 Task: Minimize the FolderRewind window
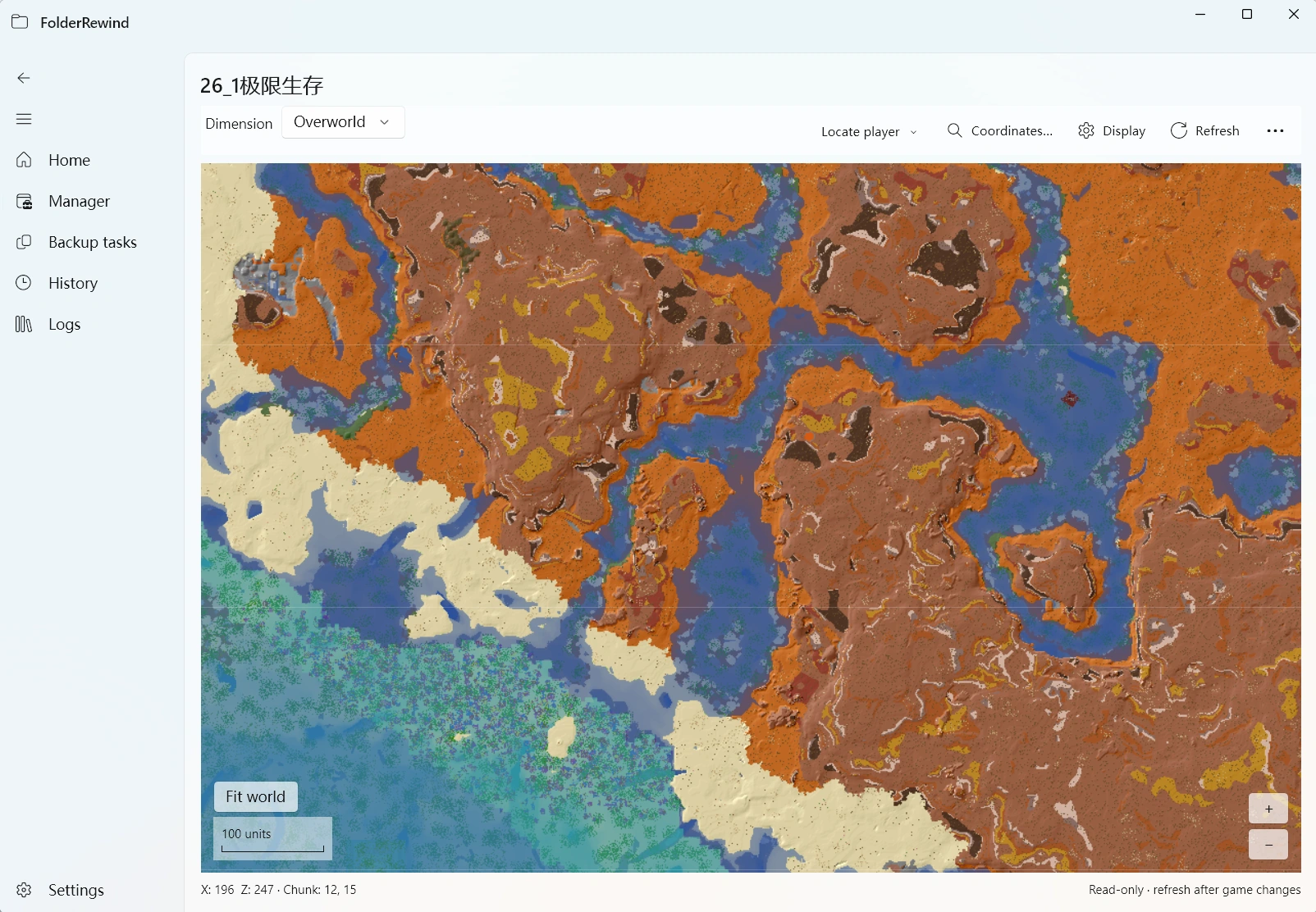[1200, 14]
